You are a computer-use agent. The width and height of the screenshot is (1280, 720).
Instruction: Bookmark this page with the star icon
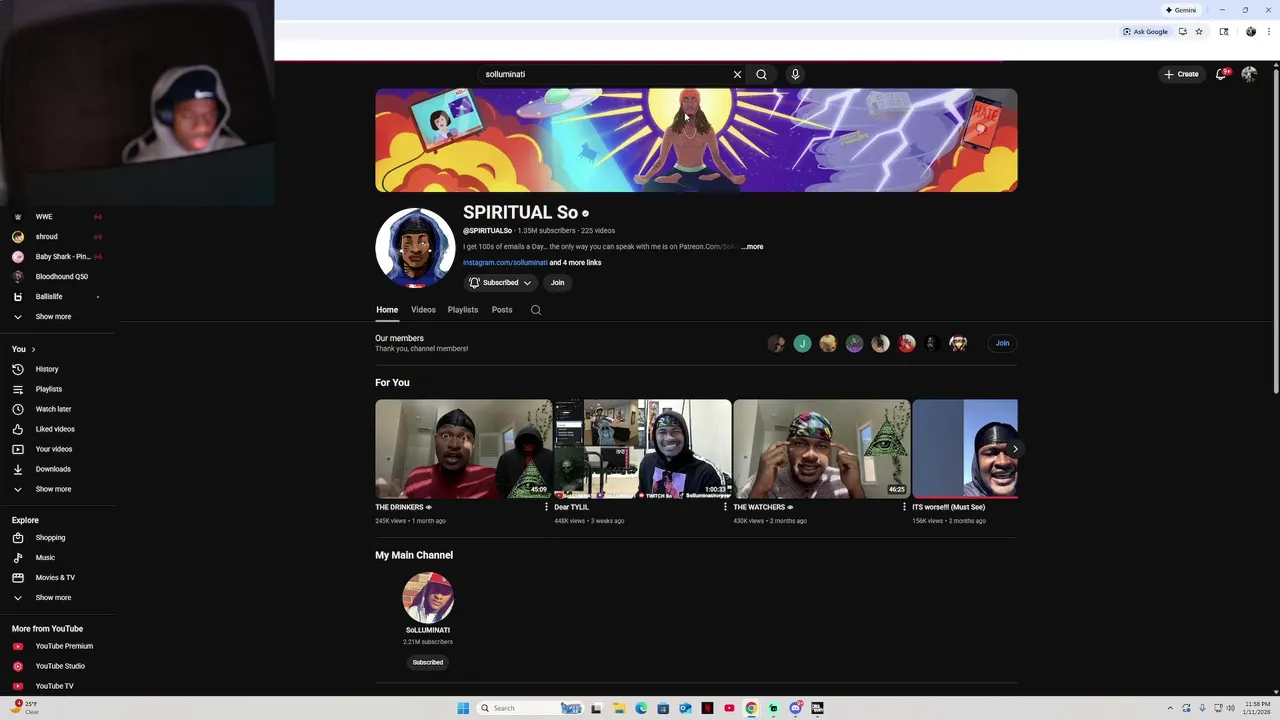[1199, 32]
